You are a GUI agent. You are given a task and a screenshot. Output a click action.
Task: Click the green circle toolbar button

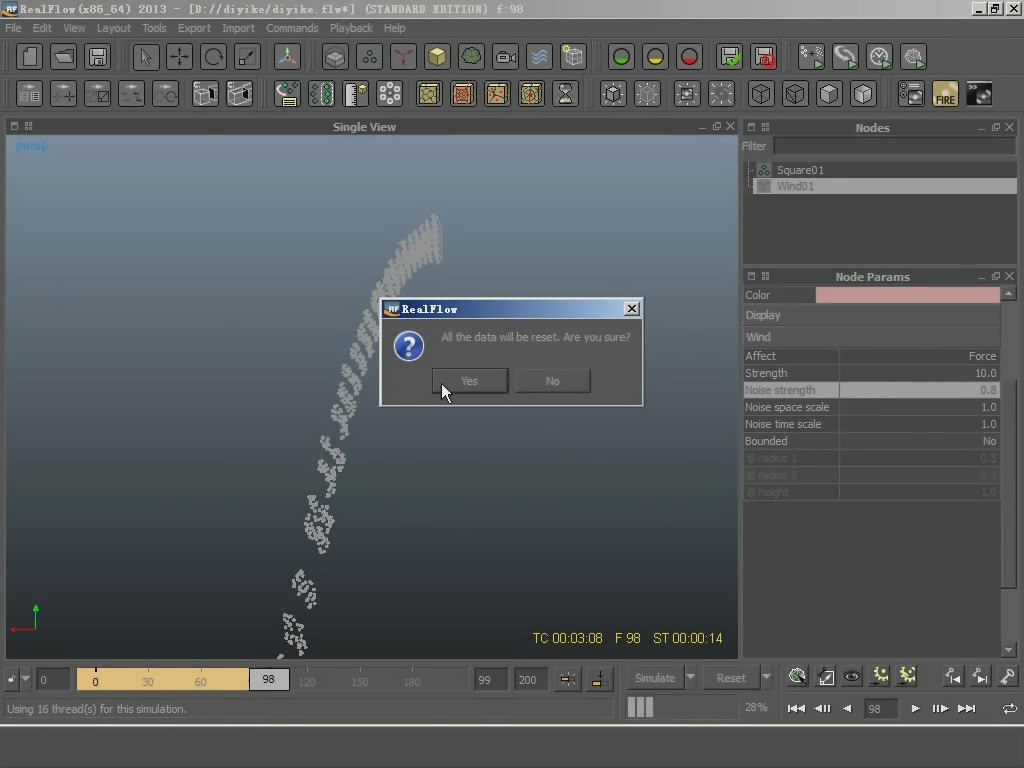pyautogui.click(x=621, y=57)
